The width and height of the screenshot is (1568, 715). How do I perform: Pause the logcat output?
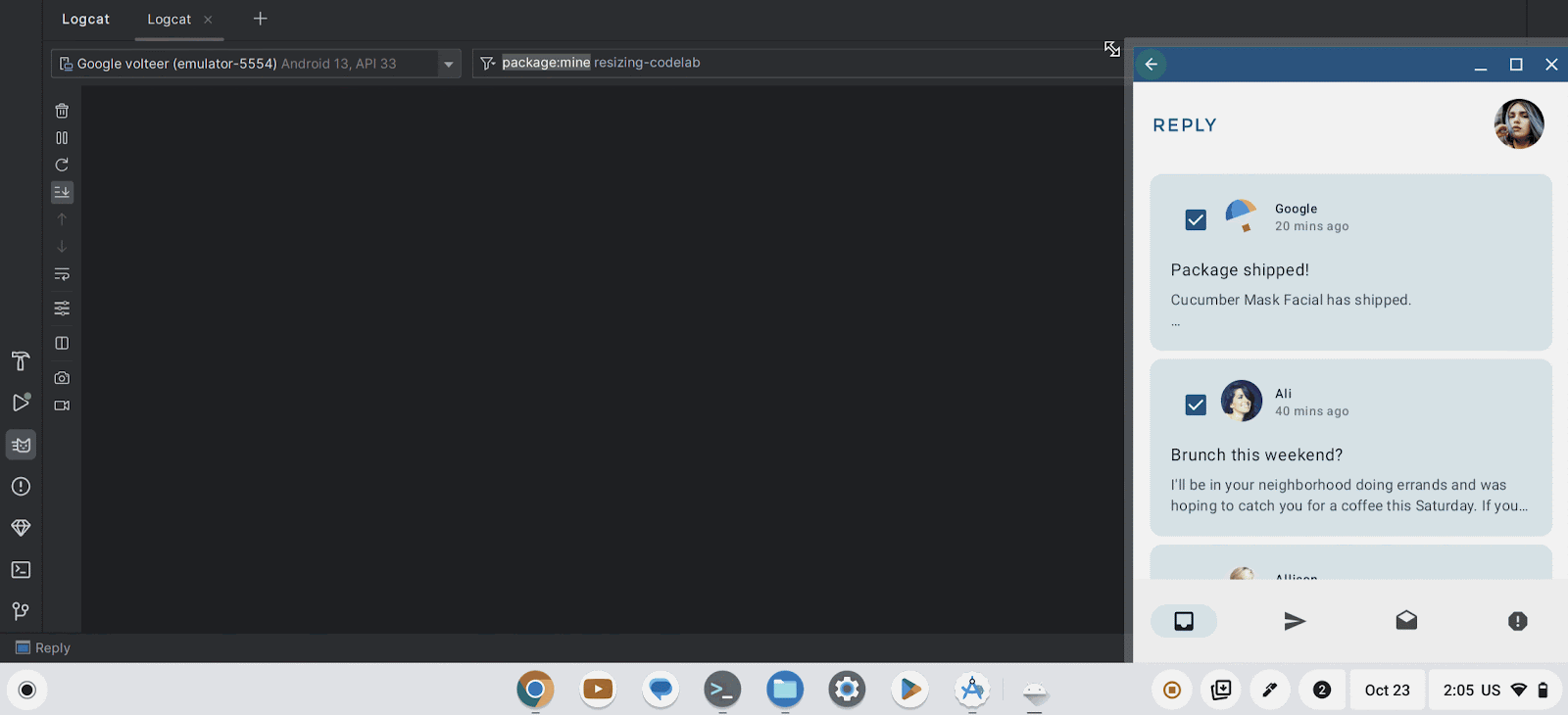point(62,138)
